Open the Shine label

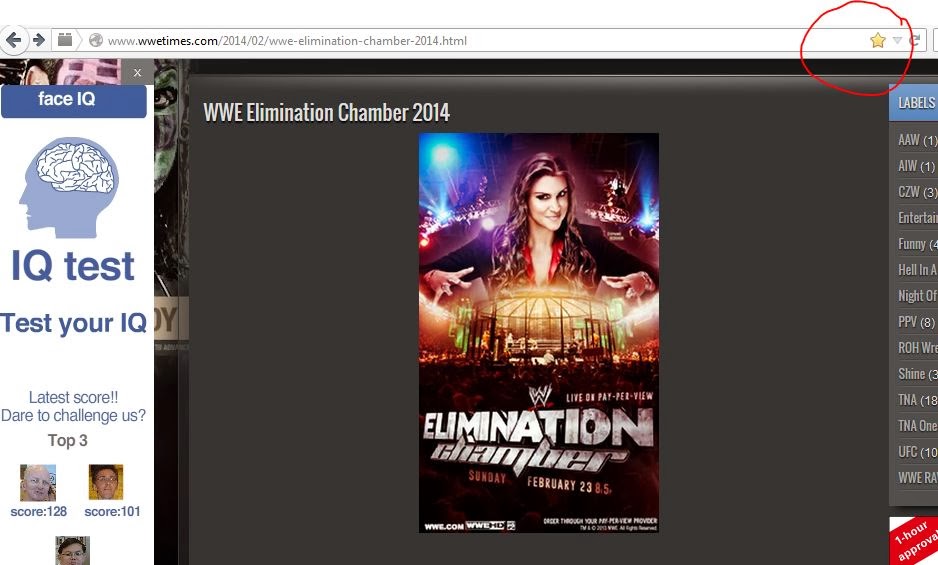point(917,373)
